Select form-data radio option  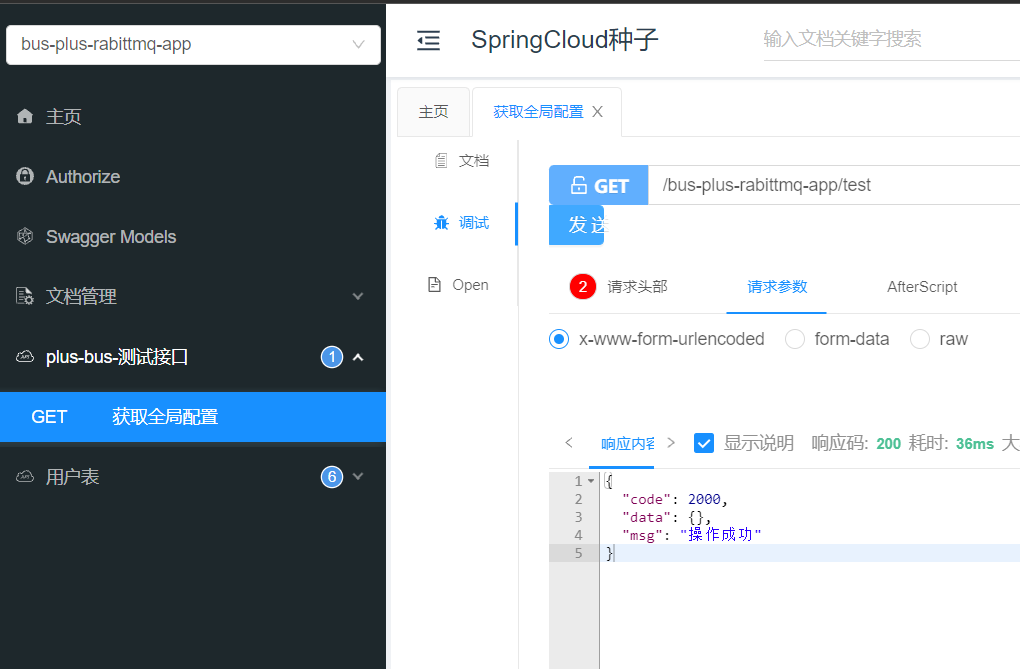coord(795,339)
